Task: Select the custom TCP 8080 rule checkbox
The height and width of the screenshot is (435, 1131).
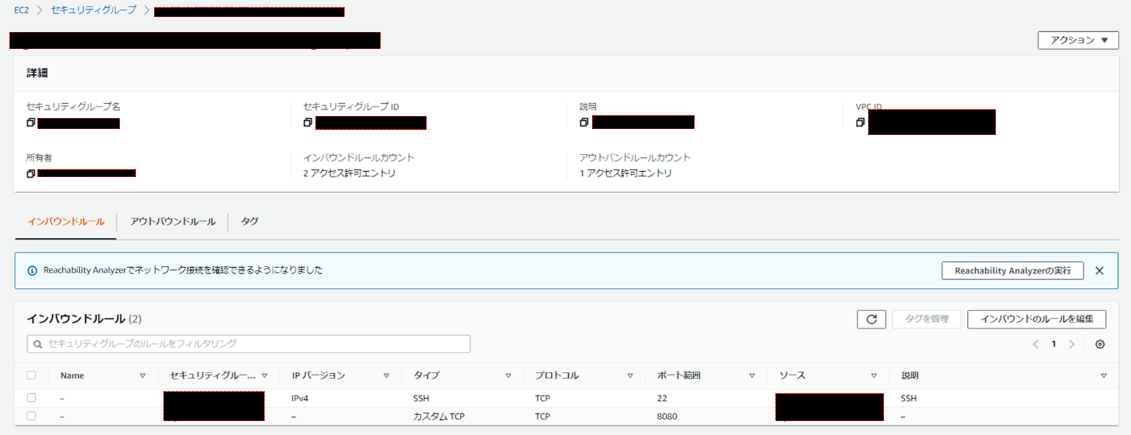Action: coord(32,415)
